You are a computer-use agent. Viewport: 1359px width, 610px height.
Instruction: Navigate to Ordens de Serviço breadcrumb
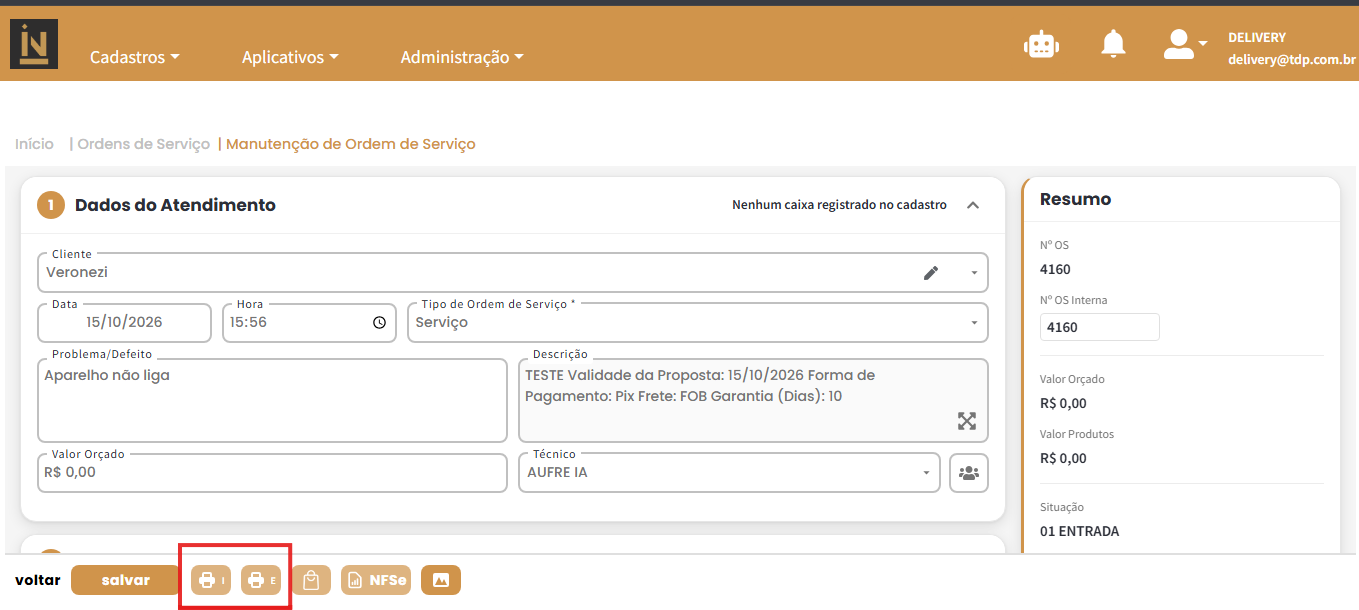144,144
